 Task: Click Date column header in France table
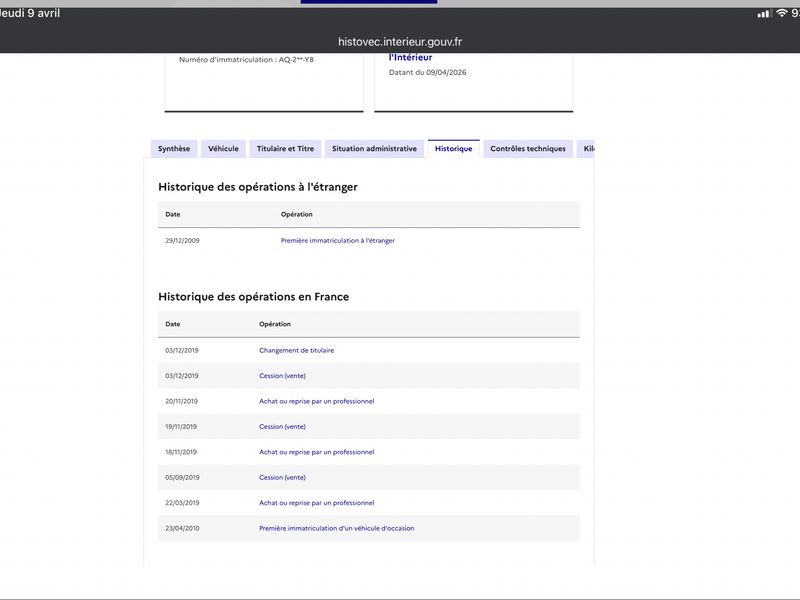click(x=172, y=324)
